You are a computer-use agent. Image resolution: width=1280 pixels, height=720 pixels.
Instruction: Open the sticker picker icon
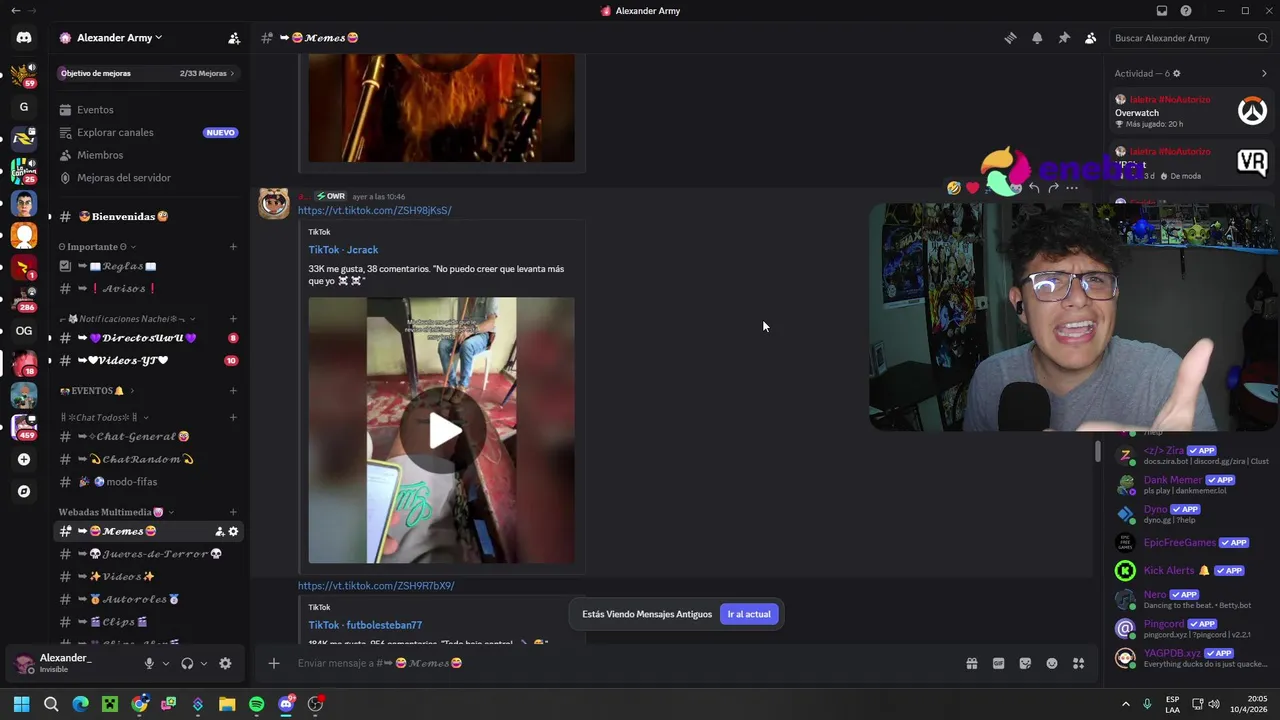pos(1025,663)
